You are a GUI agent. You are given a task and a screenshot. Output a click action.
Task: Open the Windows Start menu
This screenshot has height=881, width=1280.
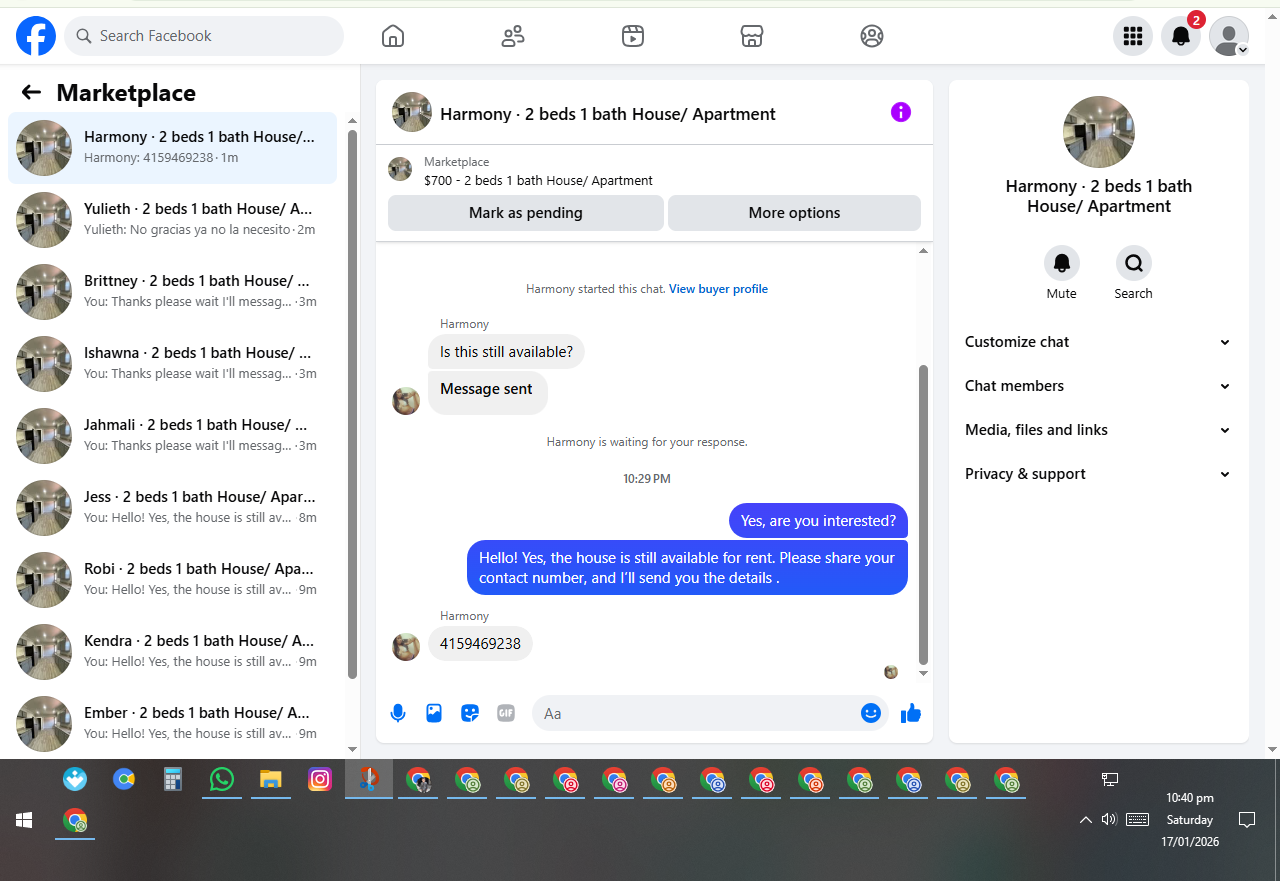coord(24,820)
